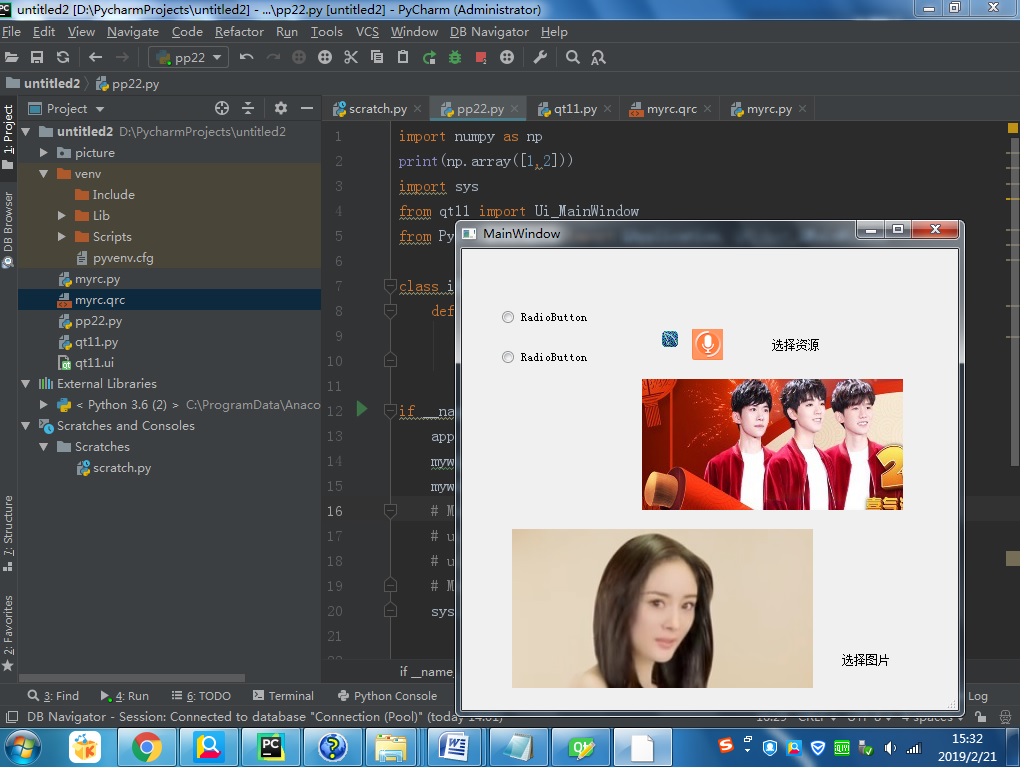Collapse Scratches and Consoles node
The image size is (1024, 768).
[25, 426]
